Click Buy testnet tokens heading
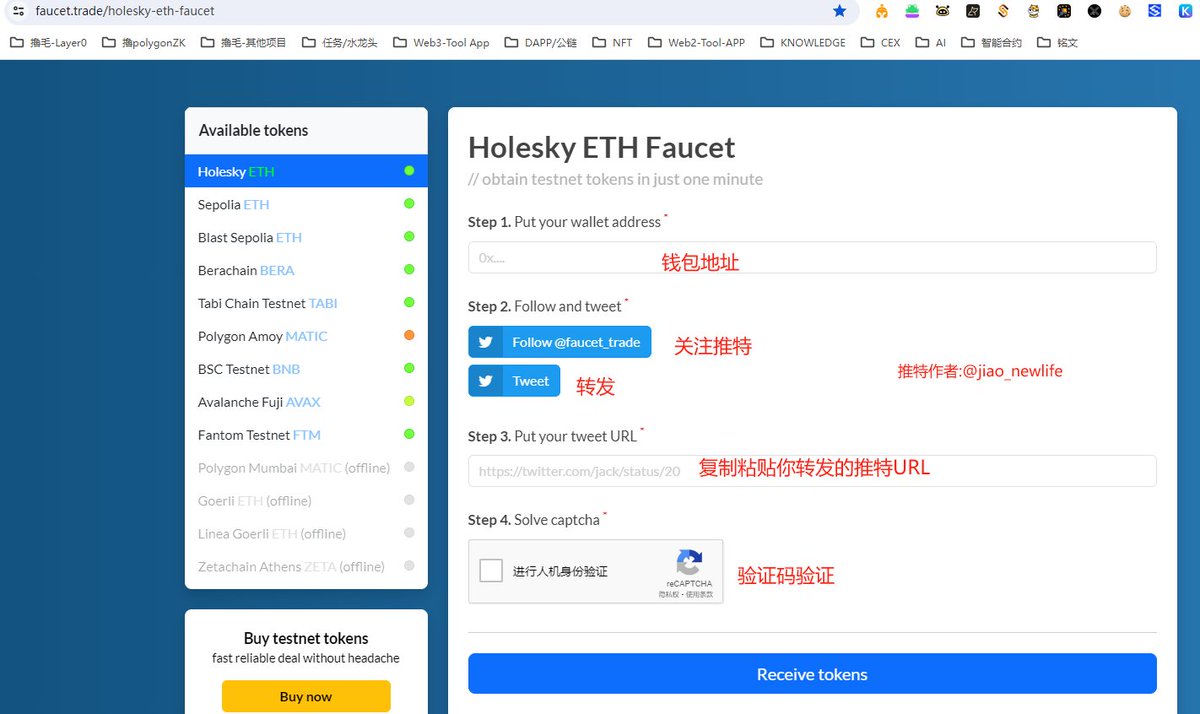This screenshot has height=714, width=1200. click(x=306, y=638)
